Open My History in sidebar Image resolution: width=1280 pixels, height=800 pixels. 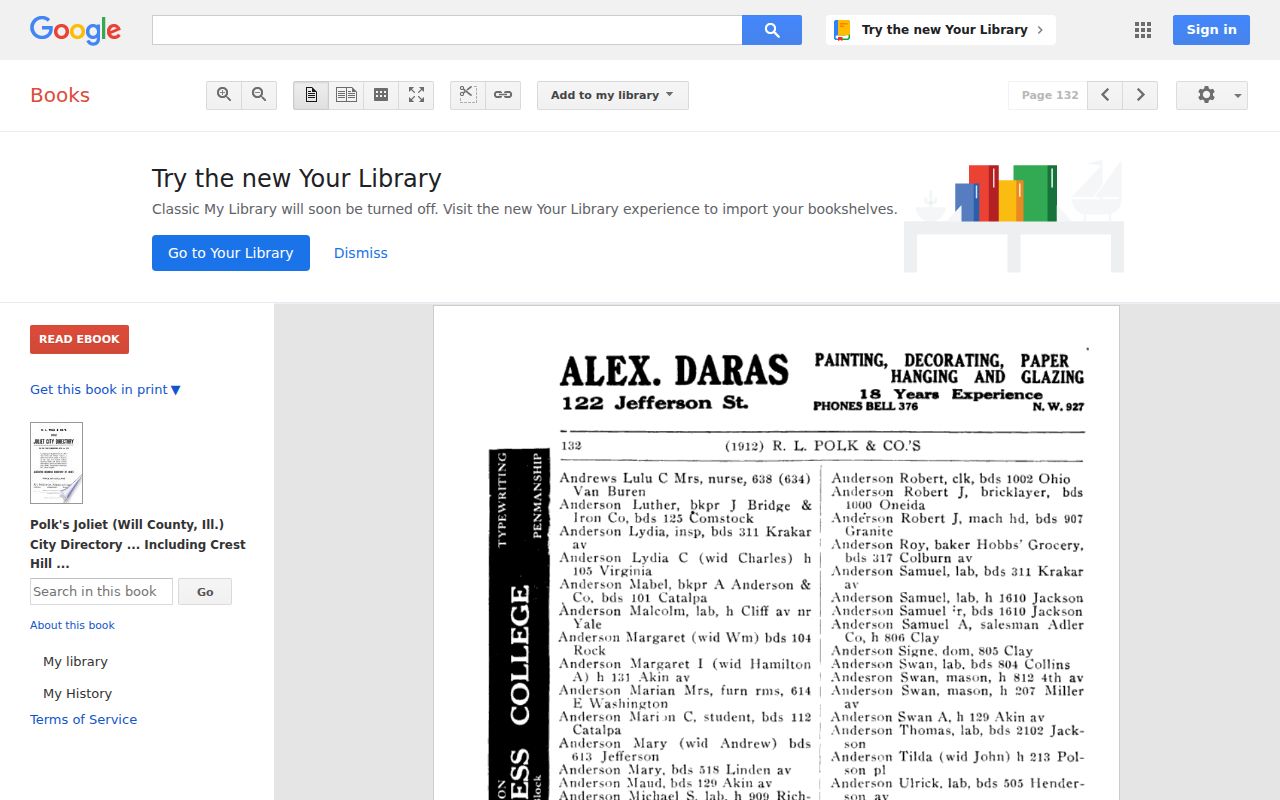click(77, 694)
